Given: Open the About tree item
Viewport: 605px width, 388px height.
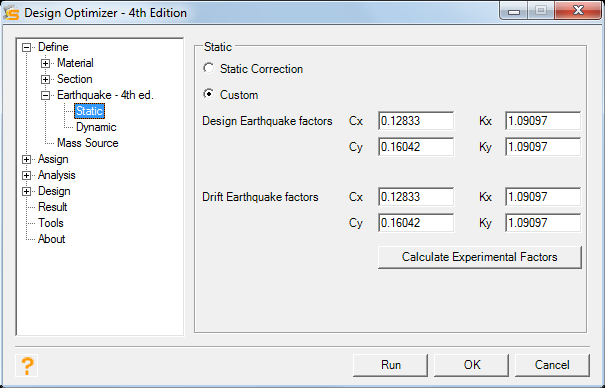Looking at the screenshot, I should (x=51, y=239).
